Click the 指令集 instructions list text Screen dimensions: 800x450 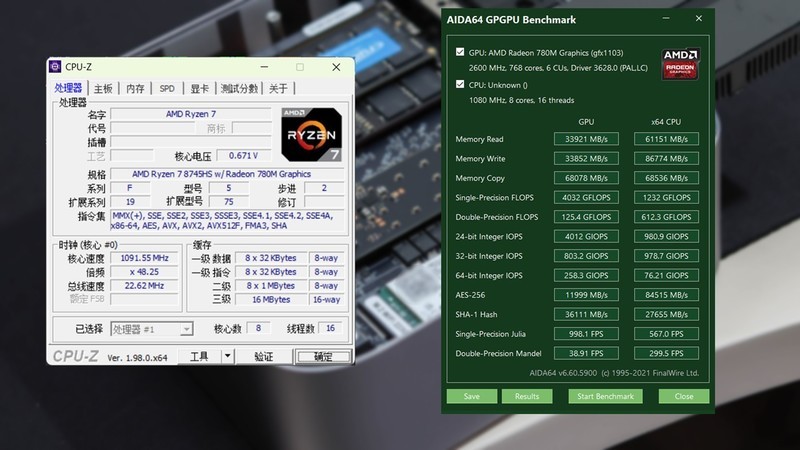click(x=227, y=220)
